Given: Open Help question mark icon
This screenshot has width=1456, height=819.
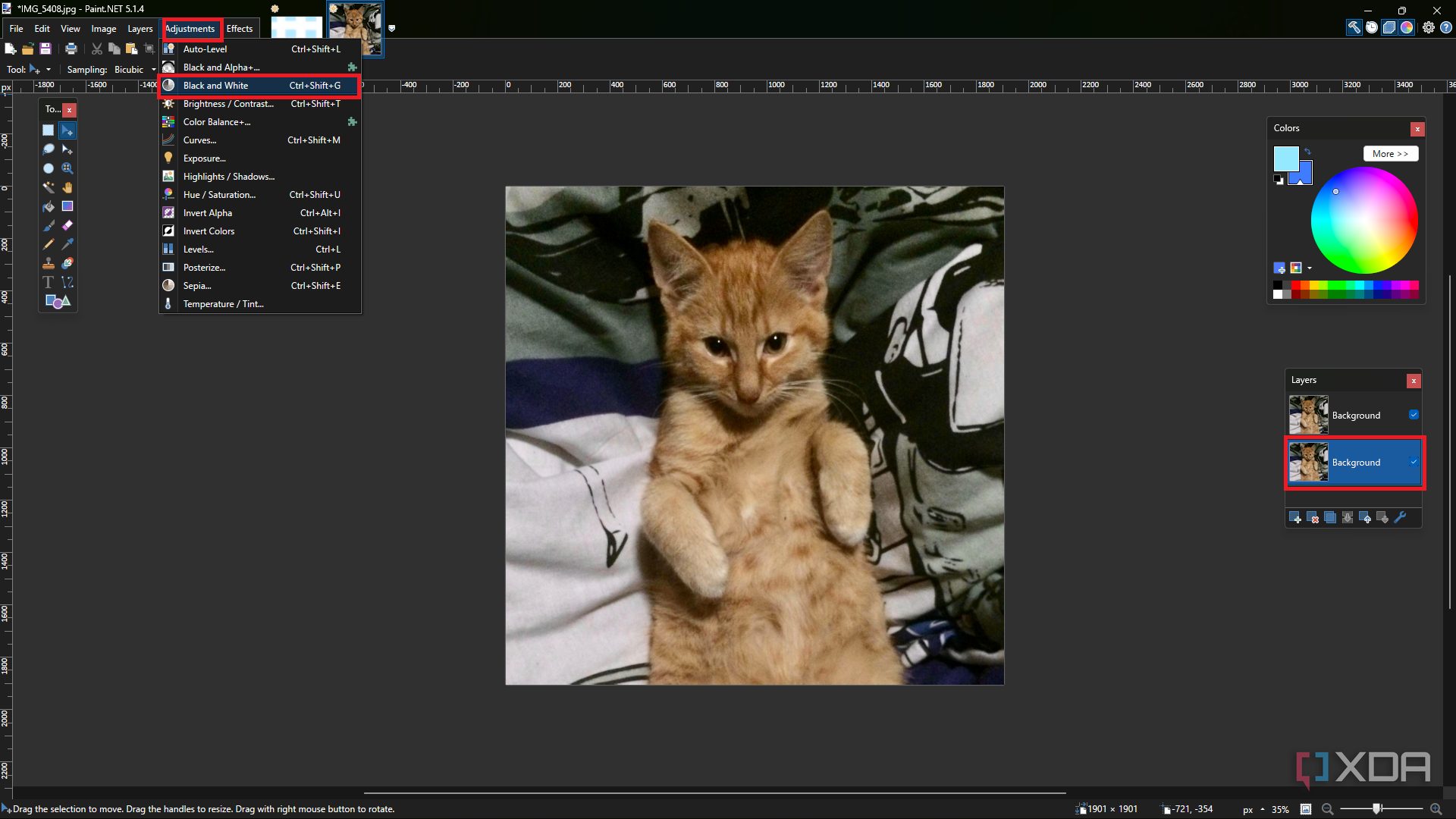Looking at the screenshot, I should point(1446,27).
